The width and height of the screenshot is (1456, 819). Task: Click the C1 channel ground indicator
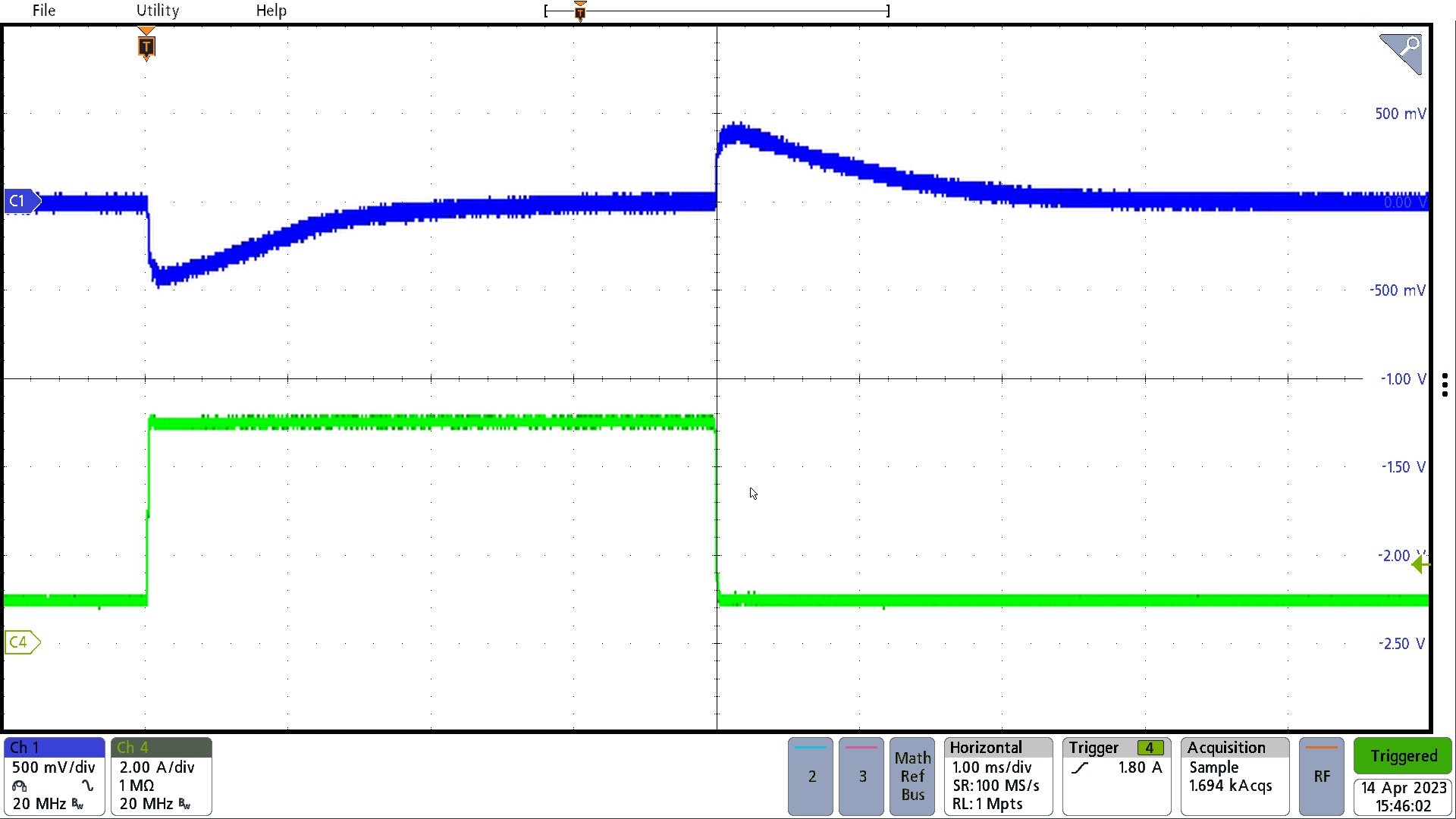[22, 201]
